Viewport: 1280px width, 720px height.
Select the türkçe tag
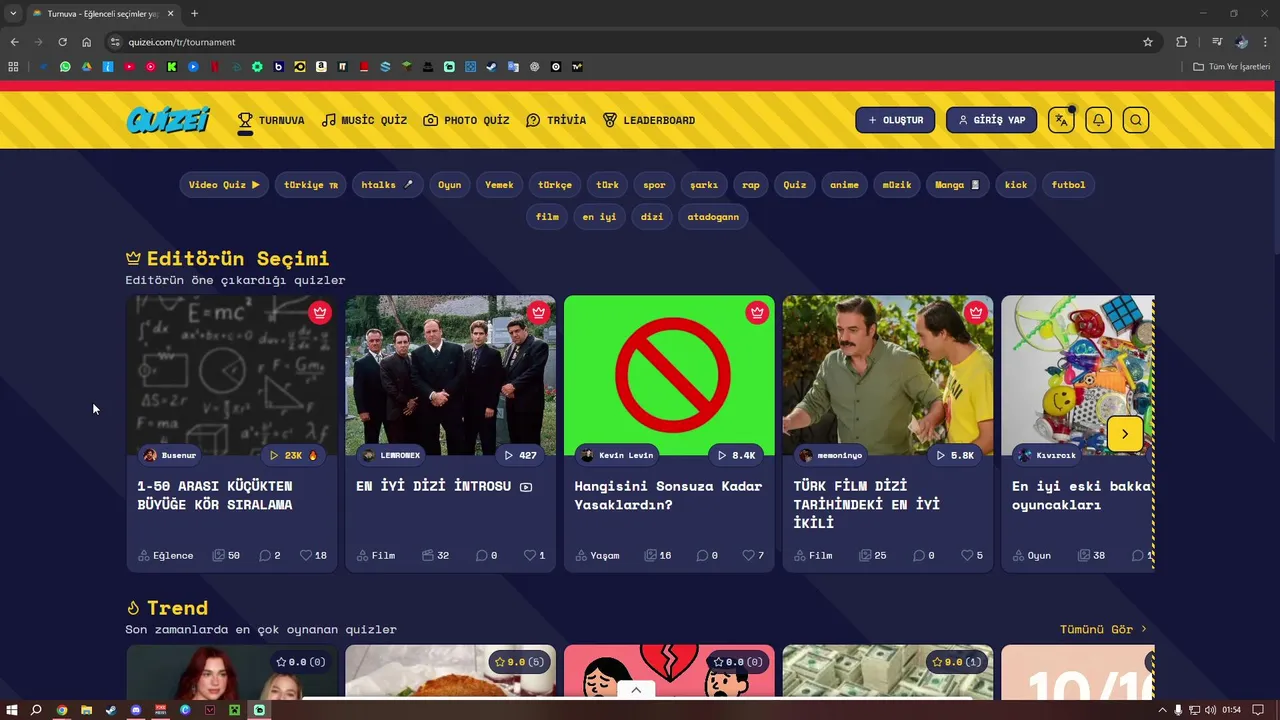[555, 184]
